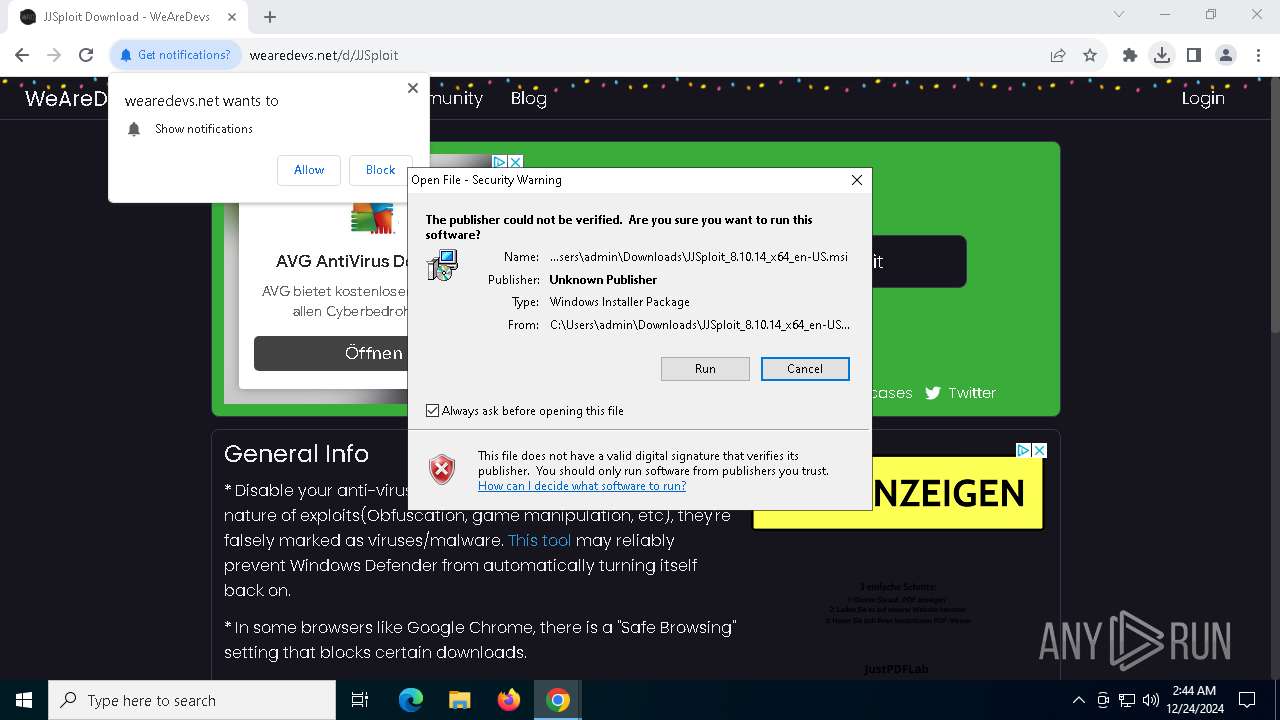Open the Blog menu item
The height and width of the screenshot is (720, 1280).
click(528, 98)
